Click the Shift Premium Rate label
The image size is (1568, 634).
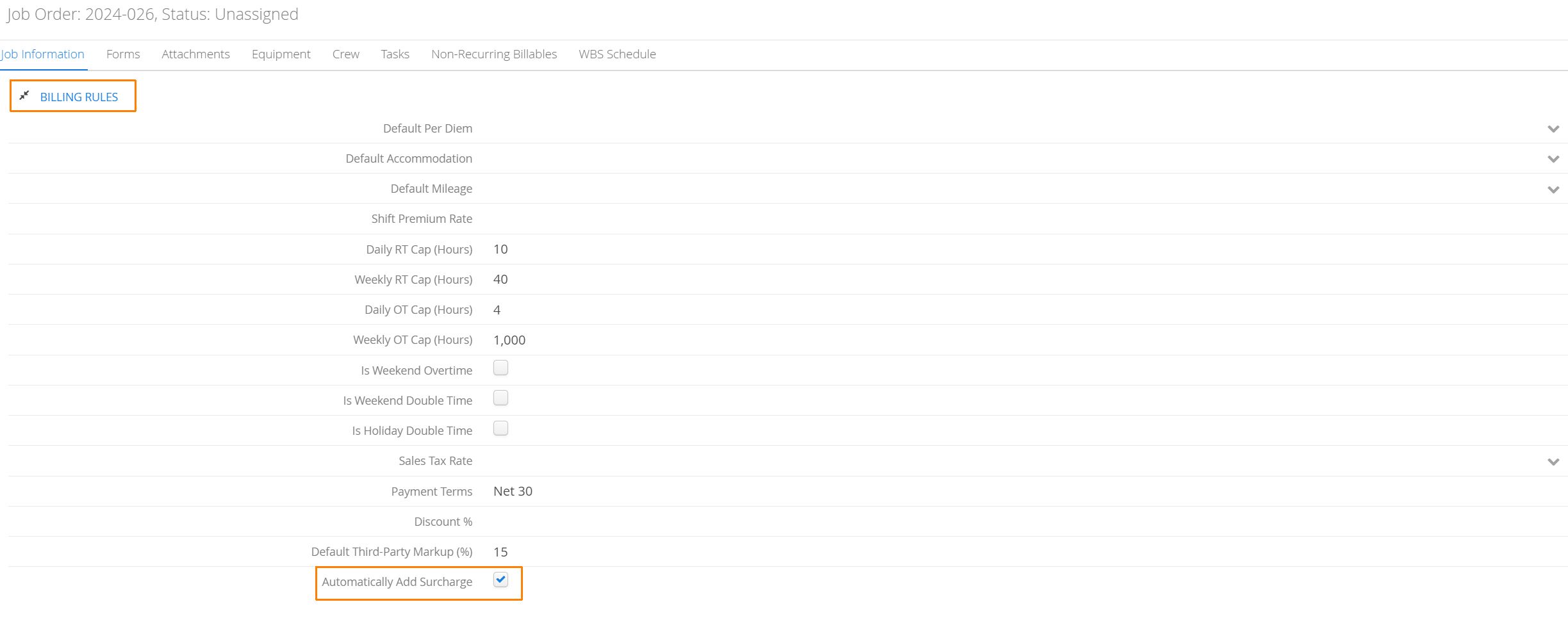click(x=422, y=219)
